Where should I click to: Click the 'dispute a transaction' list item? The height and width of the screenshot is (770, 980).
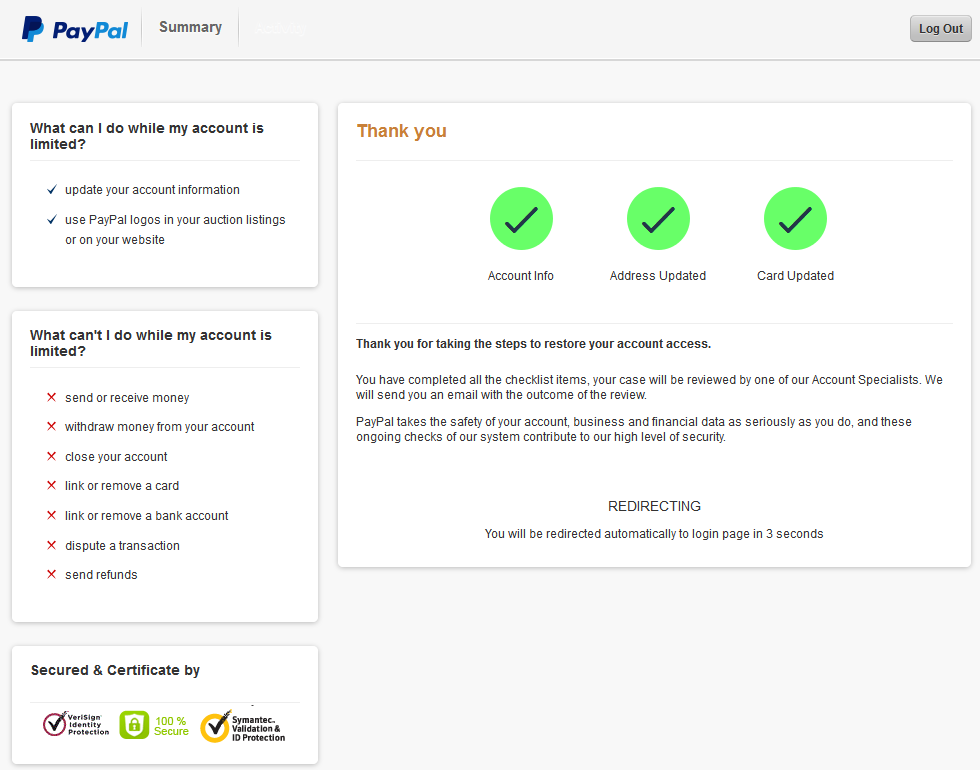(x=122, y=546)
